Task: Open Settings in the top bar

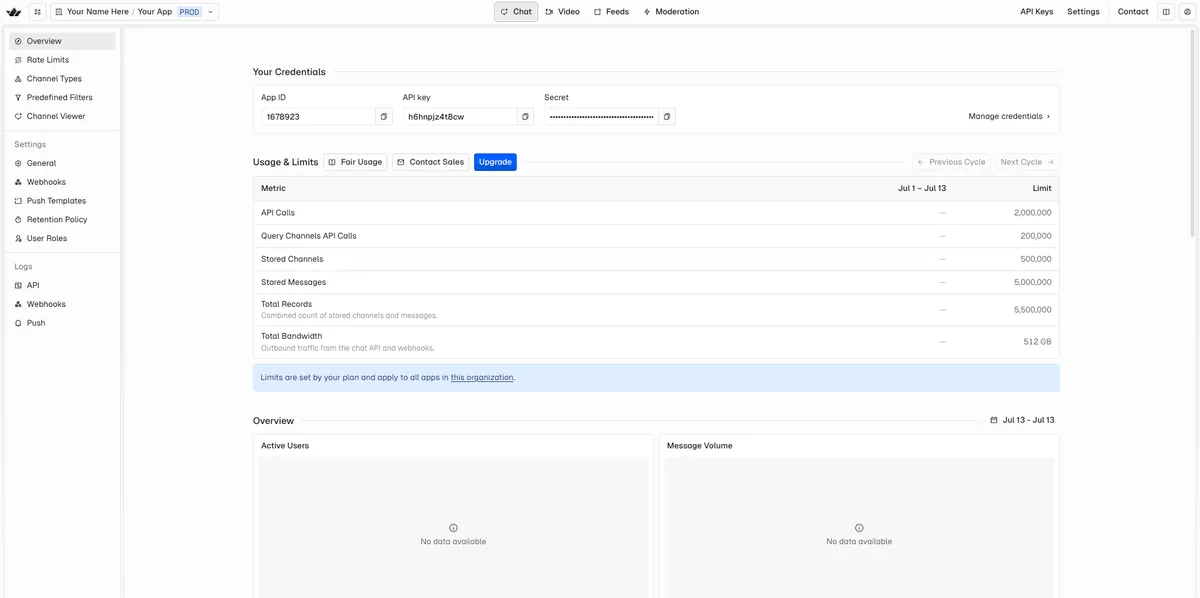Action: coord(1083,12)
